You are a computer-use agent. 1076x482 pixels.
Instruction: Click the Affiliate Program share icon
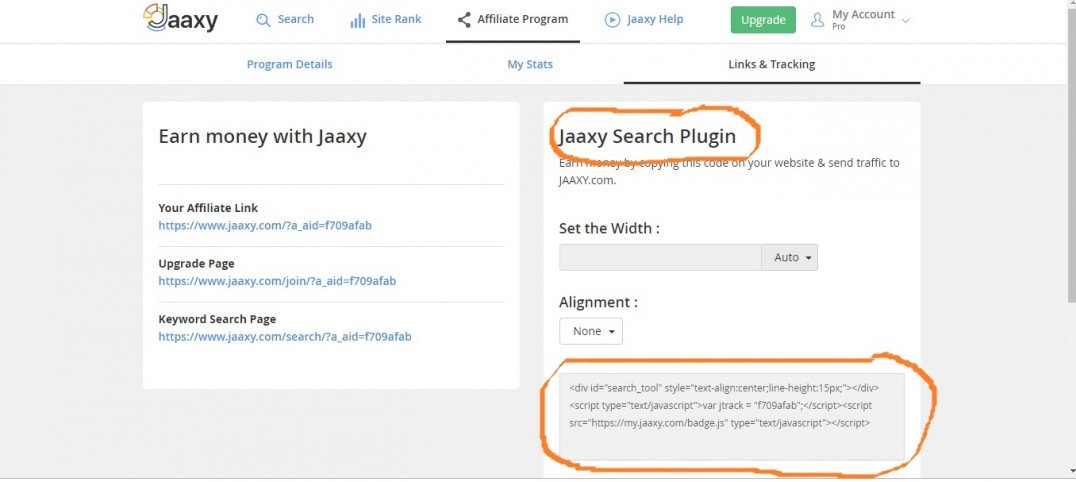pos(464,19)
